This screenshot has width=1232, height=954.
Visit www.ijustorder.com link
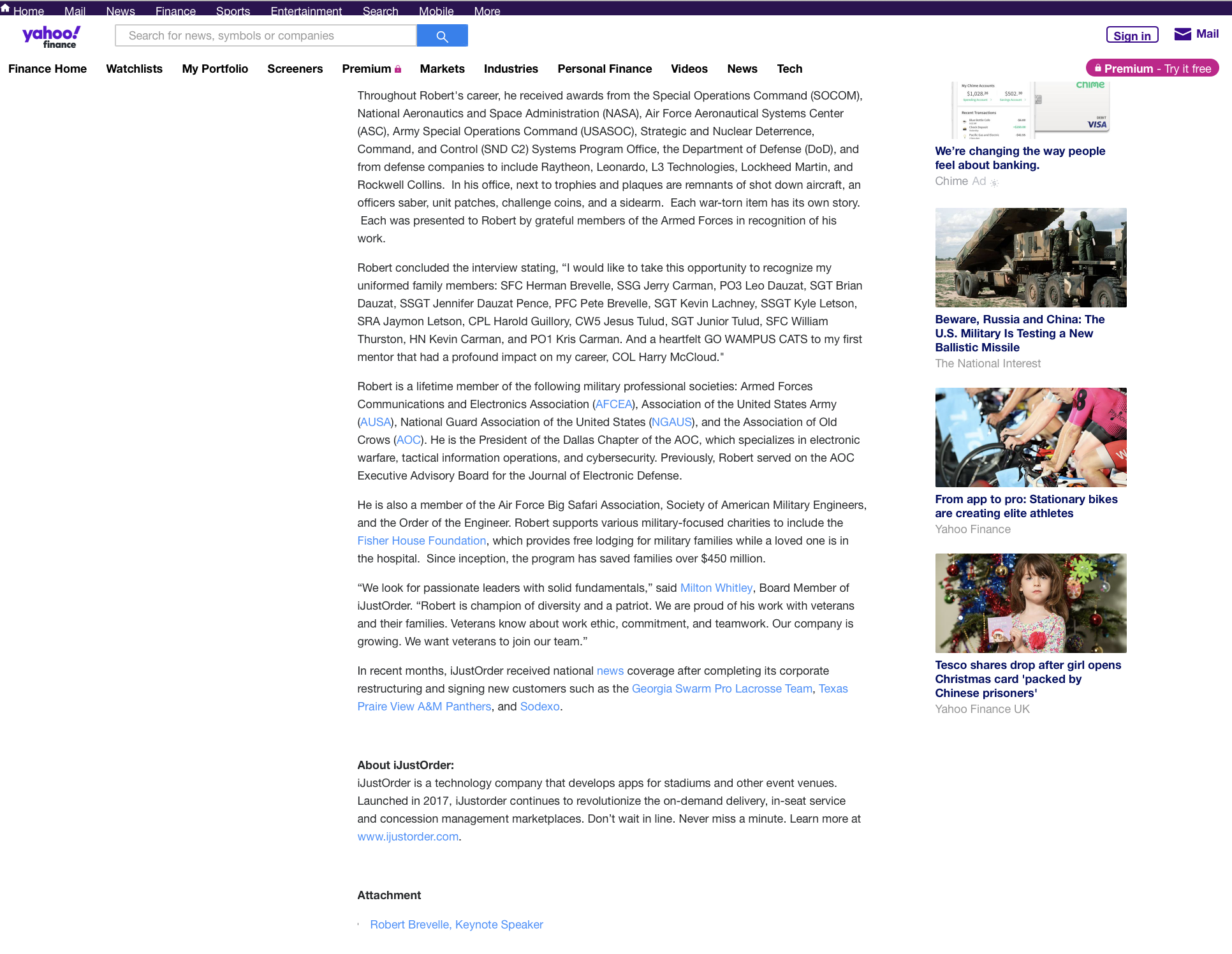407,837
